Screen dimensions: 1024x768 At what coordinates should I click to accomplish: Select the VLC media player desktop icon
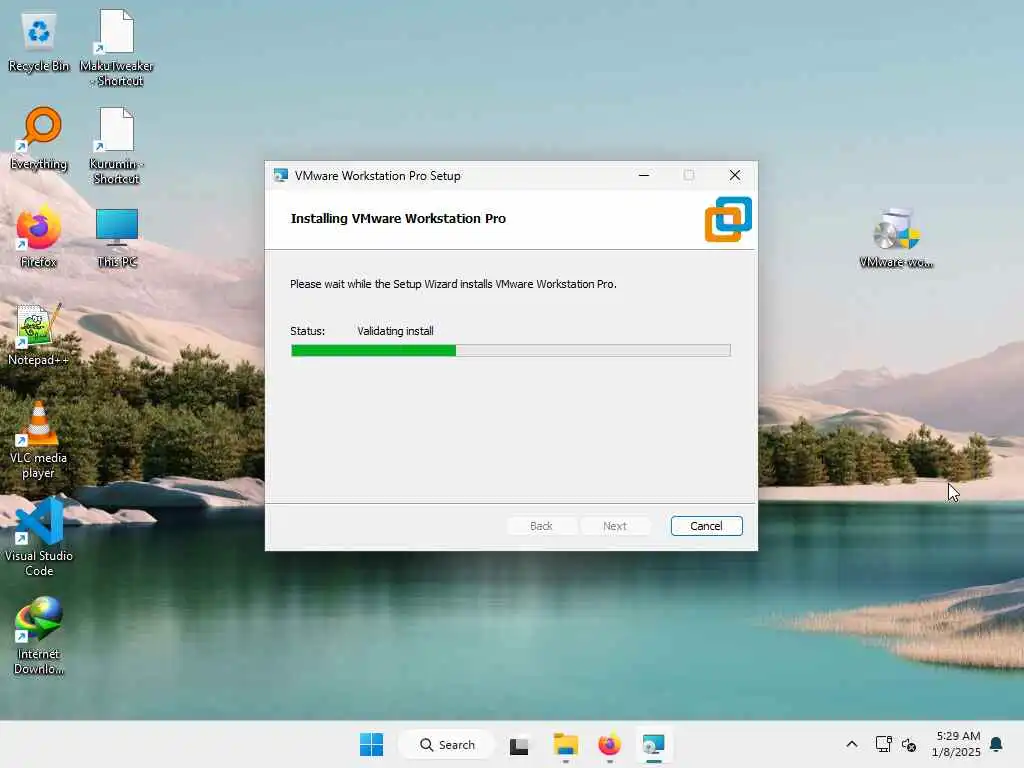pyautogui.click(x=39, y=440)
